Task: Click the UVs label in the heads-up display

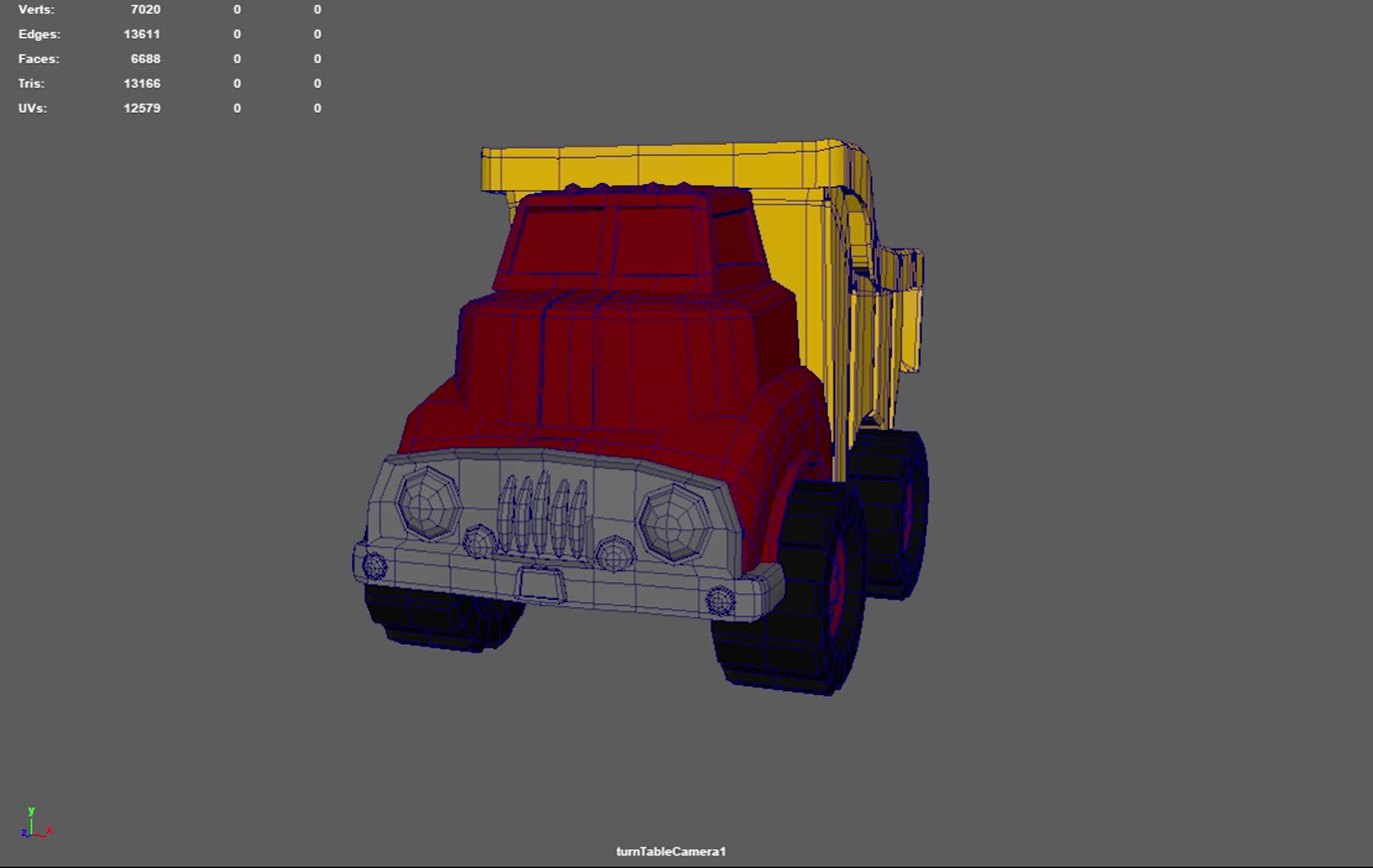Action: [x=33, y=108]
